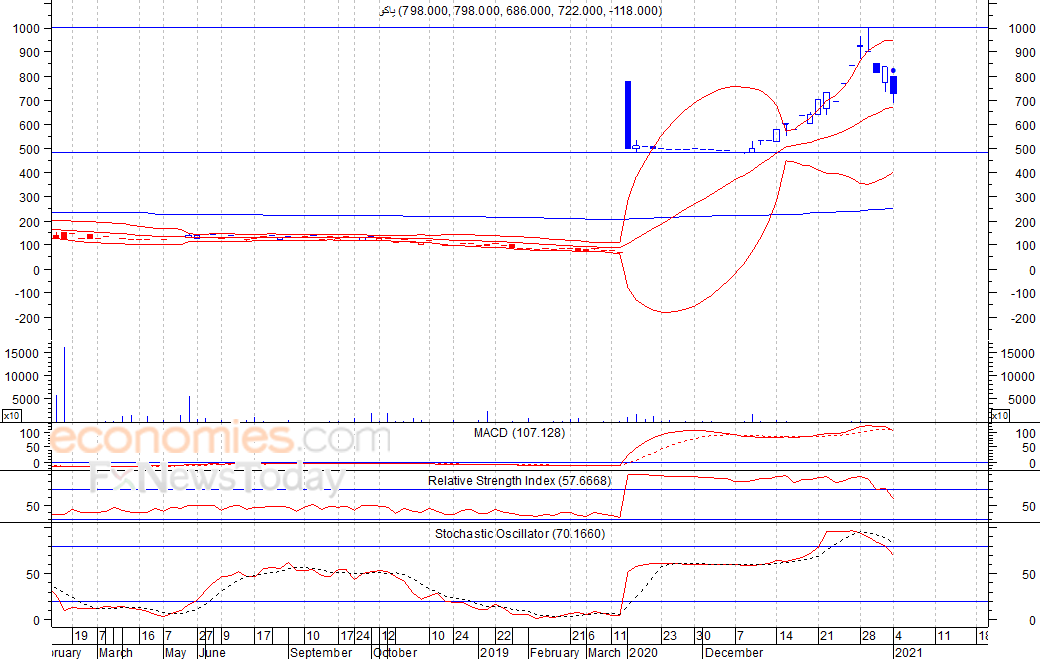
Task: Click the September month label on time axis
Action: coord(321,652)
